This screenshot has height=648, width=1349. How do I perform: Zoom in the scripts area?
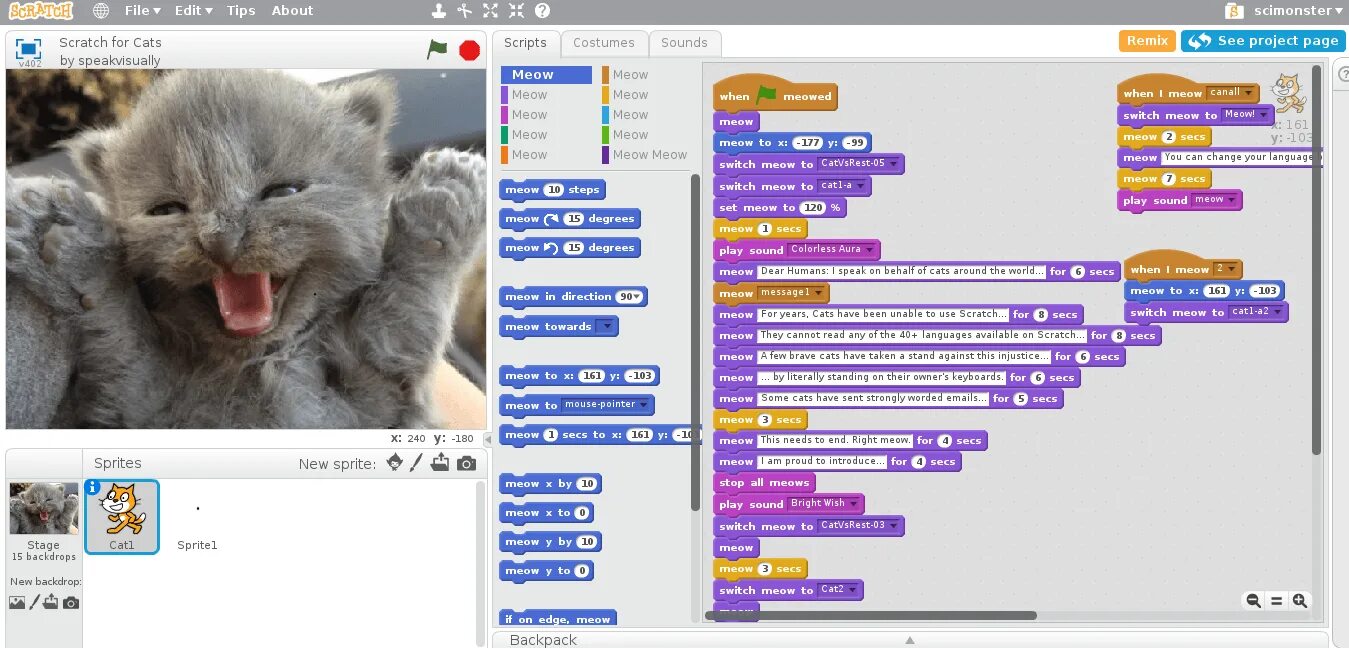point(1300,601)
